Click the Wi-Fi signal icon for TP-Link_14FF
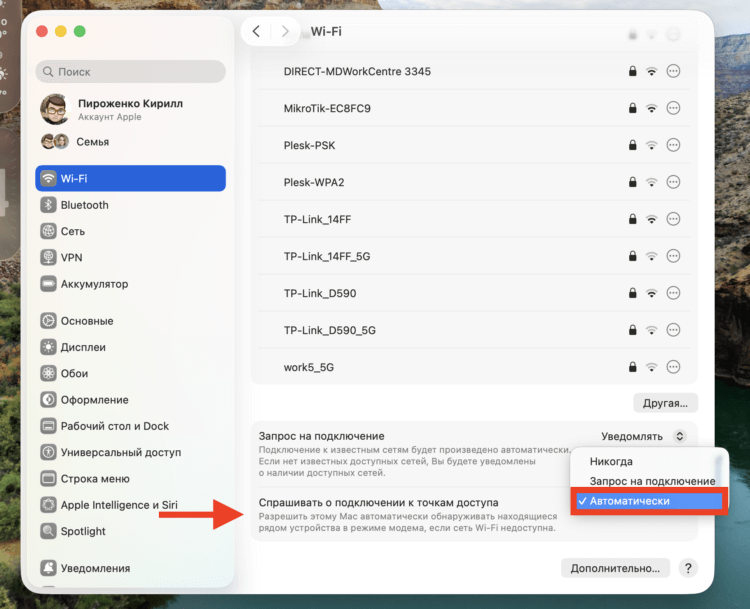 pyautogui.click(x=651, y=219)
